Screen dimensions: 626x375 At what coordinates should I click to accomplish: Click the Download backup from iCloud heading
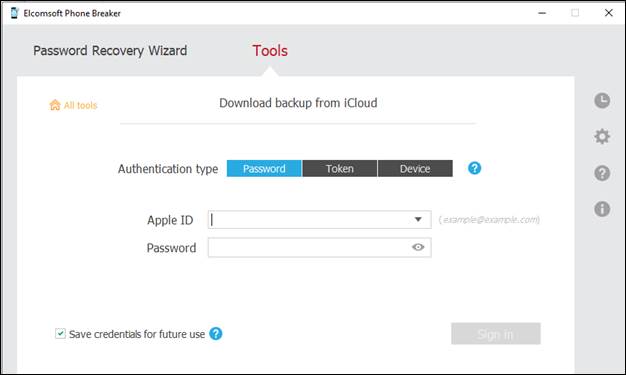[298, 103]
